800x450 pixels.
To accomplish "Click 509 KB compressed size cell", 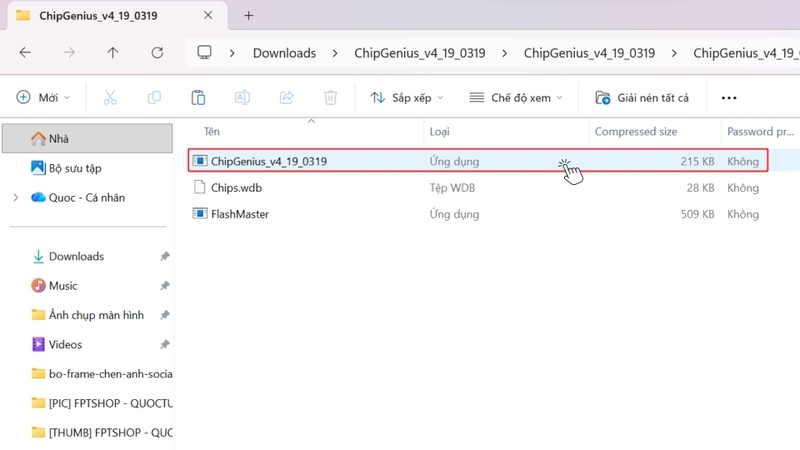I will coord(697,214).
